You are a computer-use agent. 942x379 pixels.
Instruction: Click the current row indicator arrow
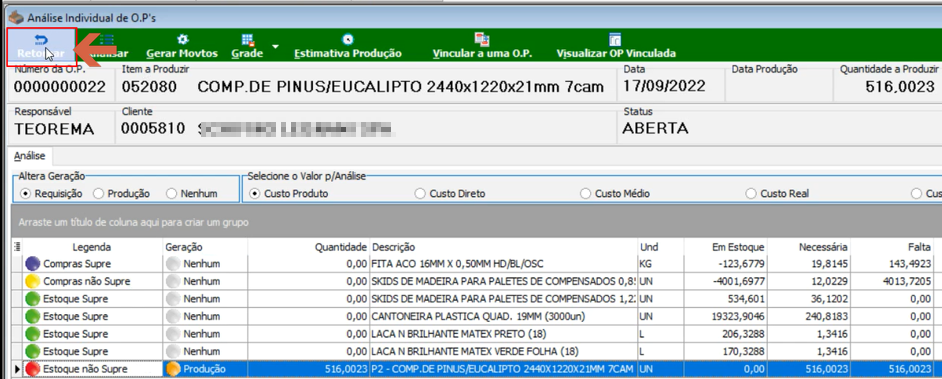pos(16,369)
